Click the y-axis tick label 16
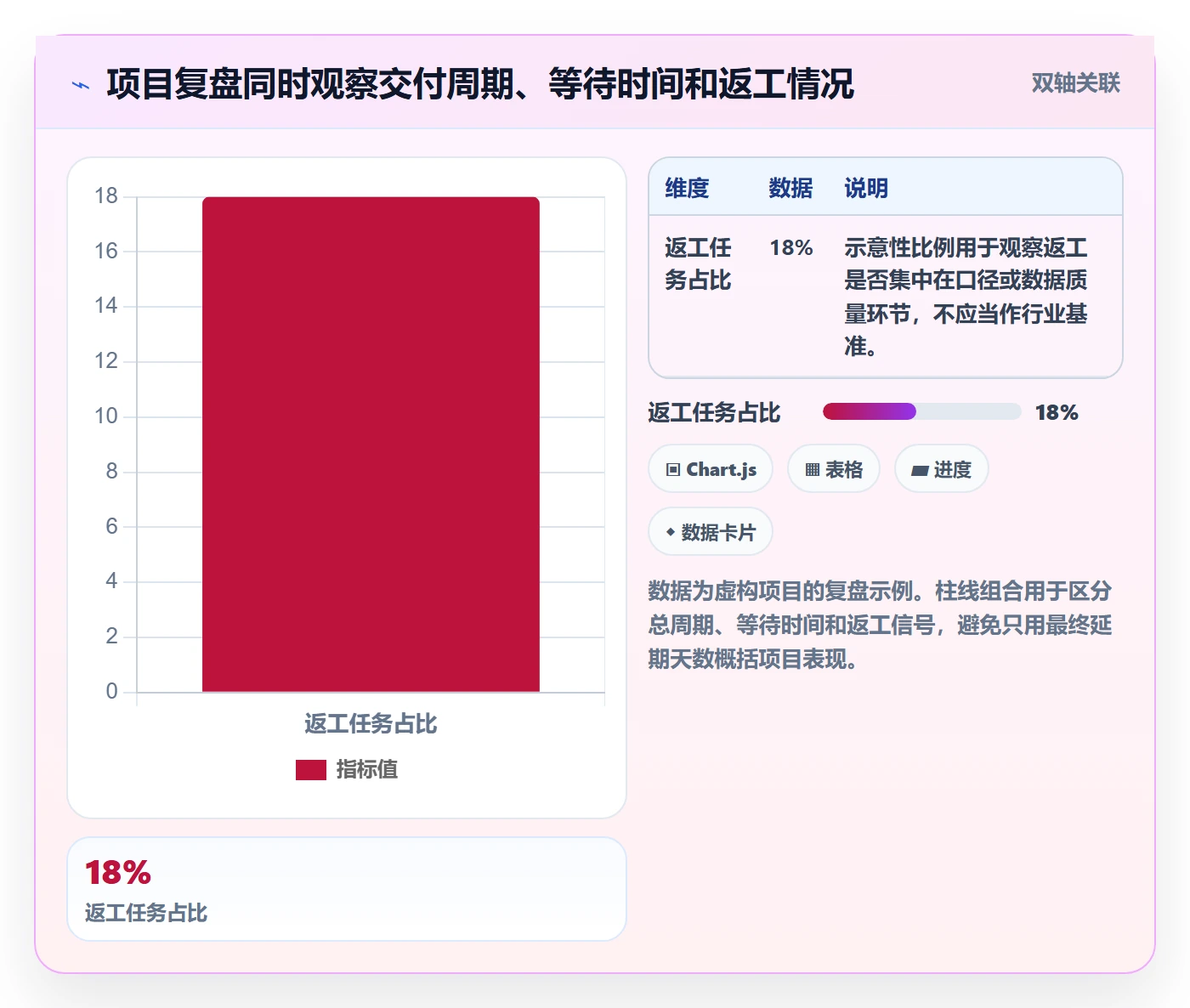Screen dimensions: 1190x1008 106,251
